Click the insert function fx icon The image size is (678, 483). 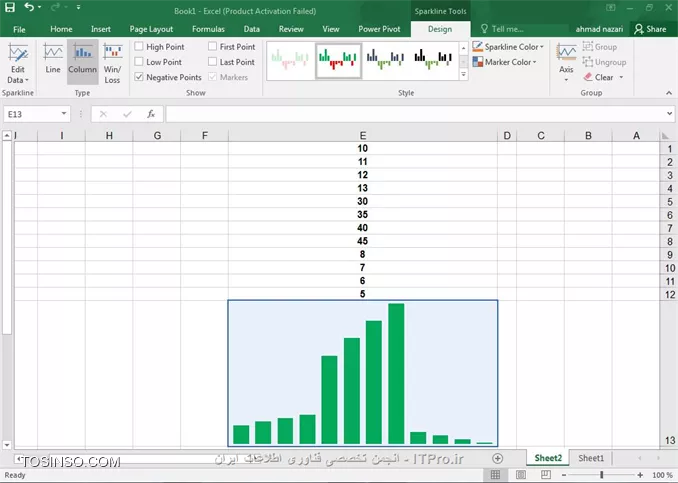[x=150, y=114]
